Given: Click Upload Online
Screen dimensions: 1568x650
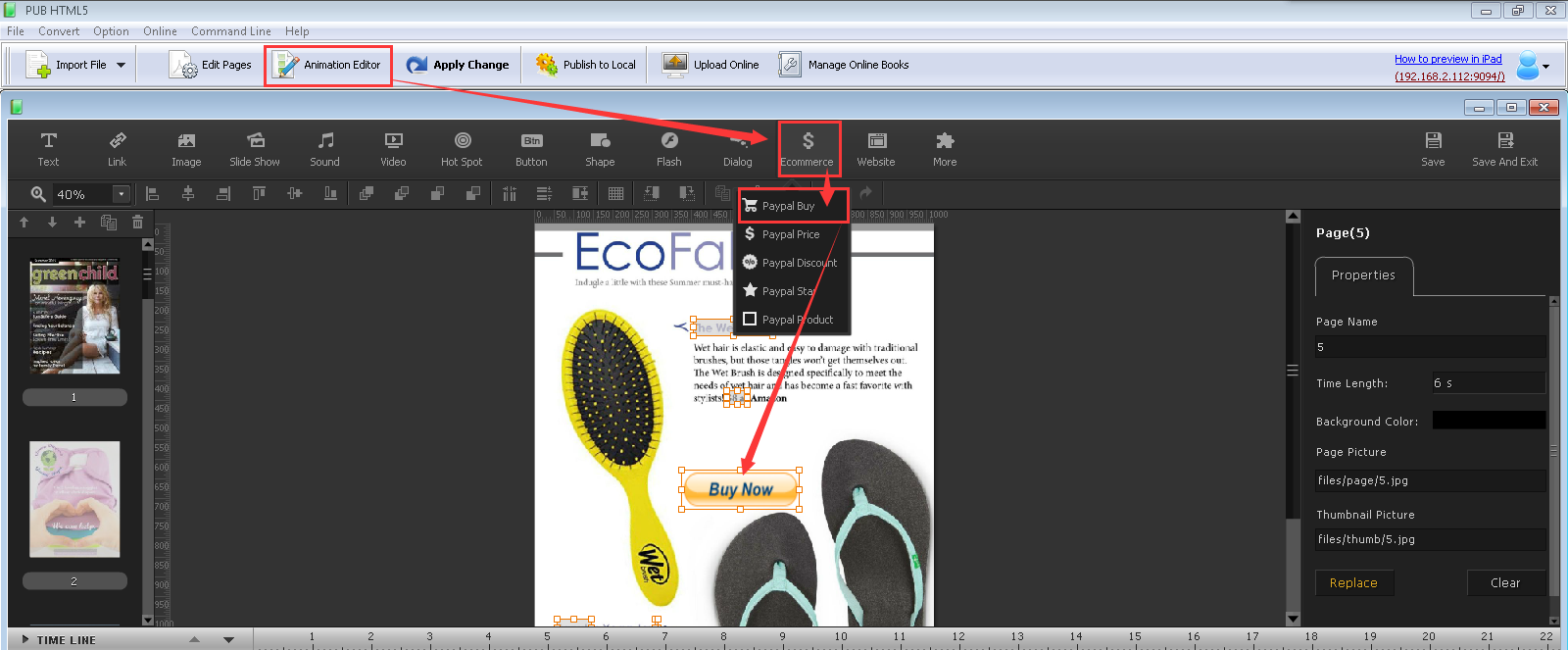Looking at the screenshot, I should click(710, 65).
